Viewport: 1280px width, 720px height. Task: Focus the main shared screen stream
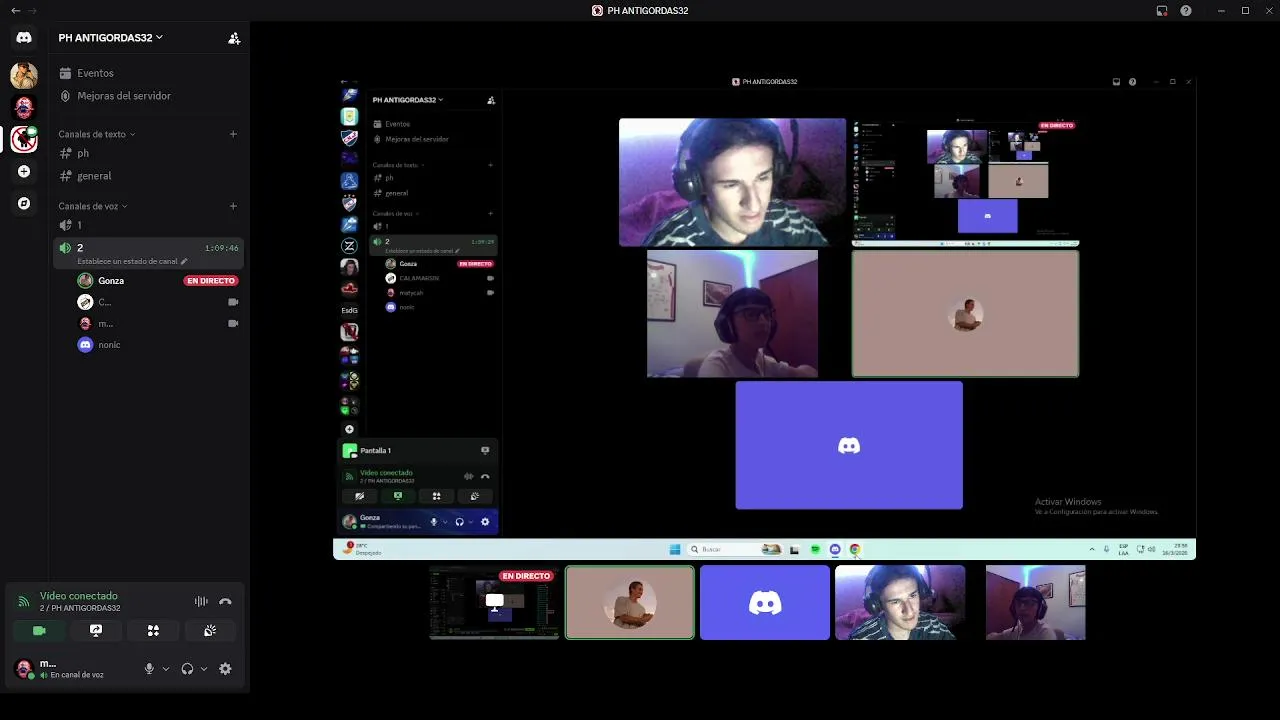point(764,317)
